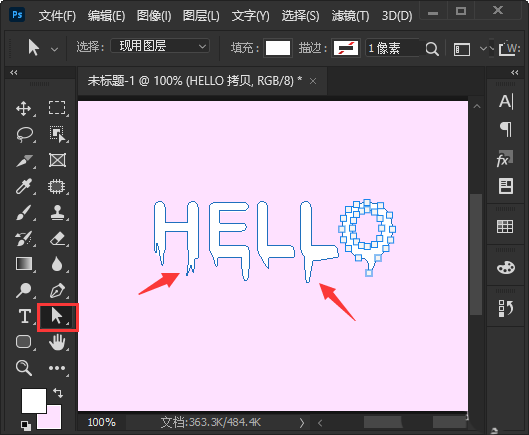Swap foreground and background colors
Image resolution: width=529 pixels, height=435 pixels.
58,393
